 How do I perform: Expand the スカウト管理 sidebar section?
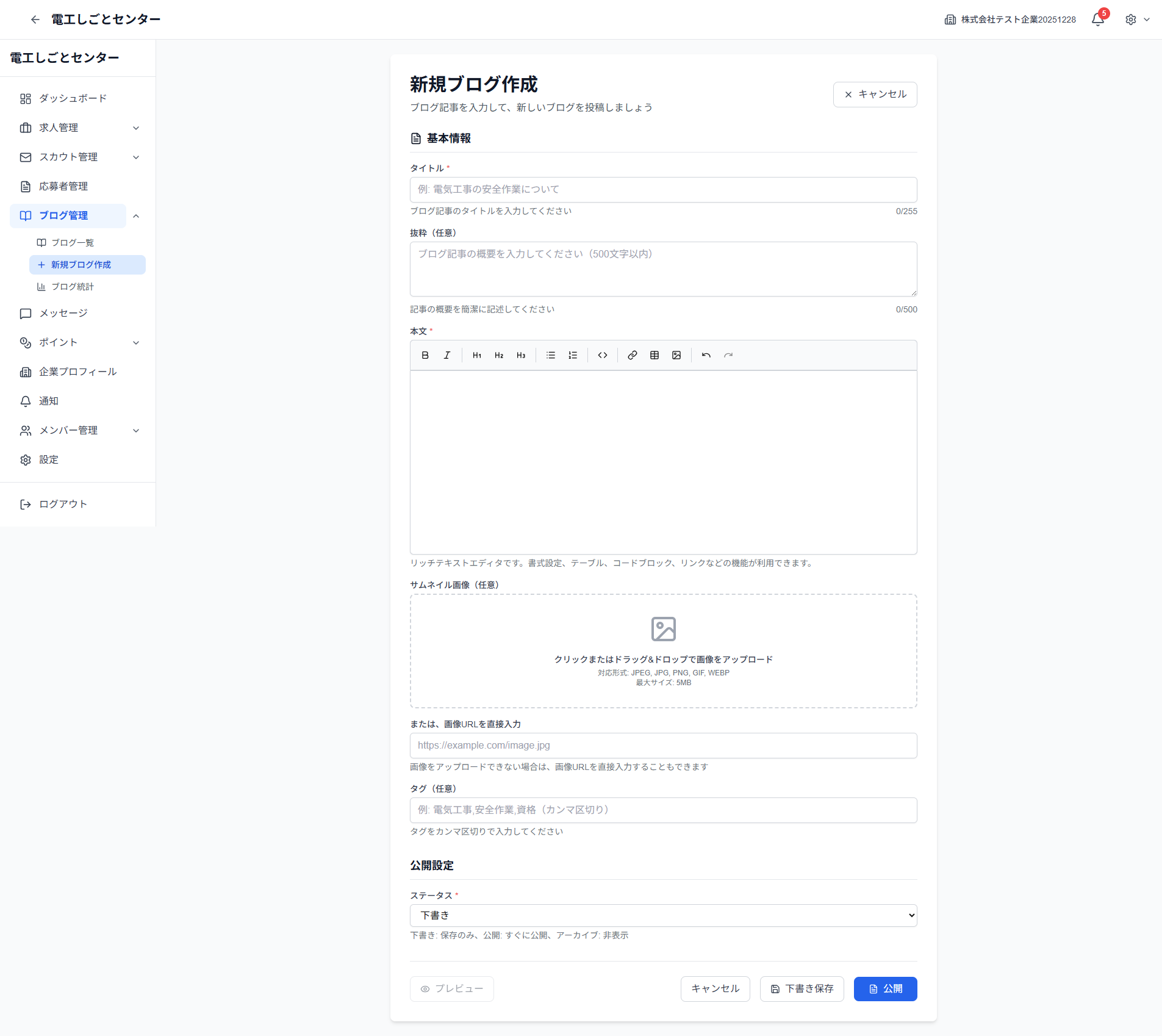click(x=78, y=157)
